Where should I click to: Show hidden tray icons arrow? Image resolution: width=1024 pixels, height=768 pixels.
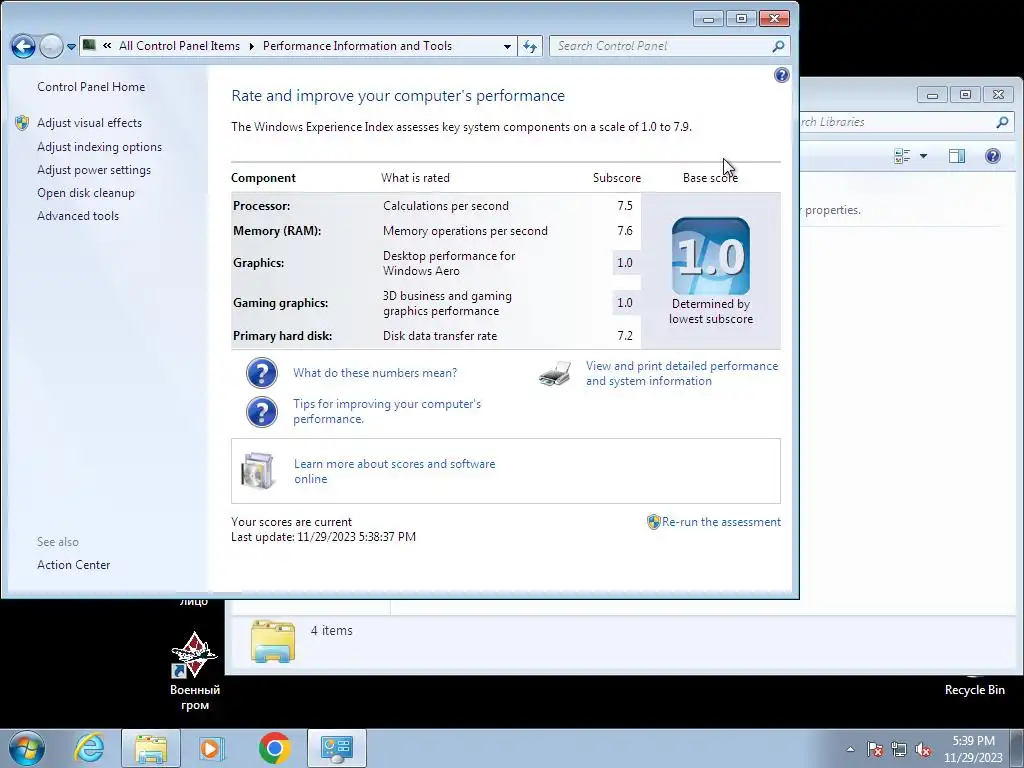(x=850, y=749)
